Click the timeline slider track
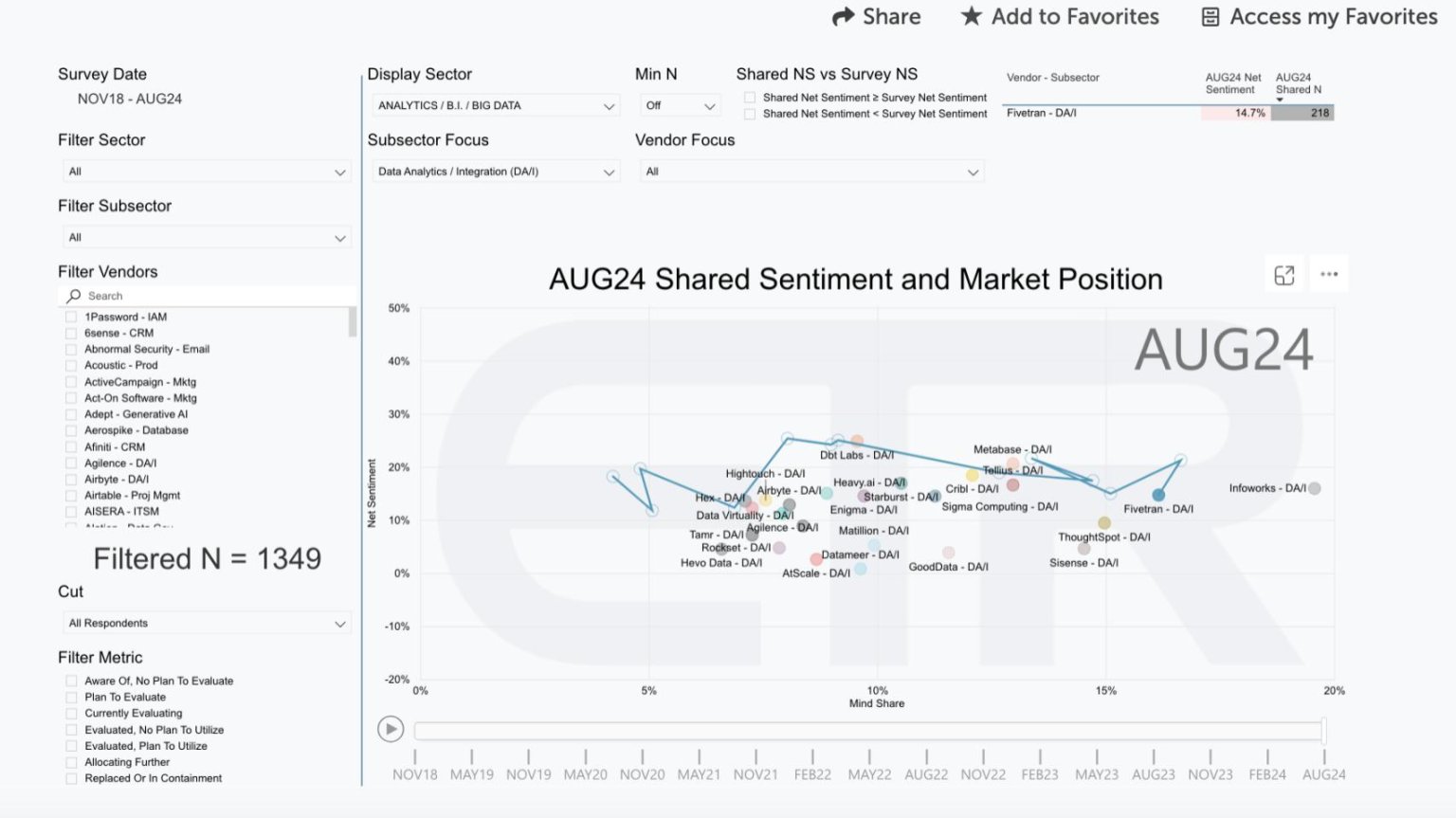Screen dimensions: 1456x818 868,730
